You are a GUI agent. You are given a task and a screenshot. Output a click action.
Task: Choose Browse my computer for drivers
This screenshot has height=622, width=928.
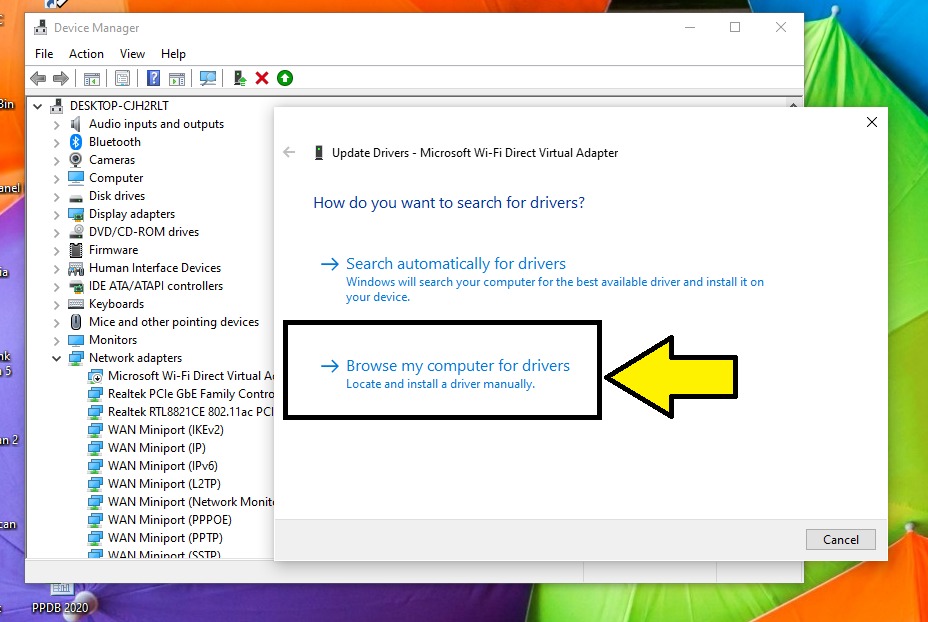point(457,366)
